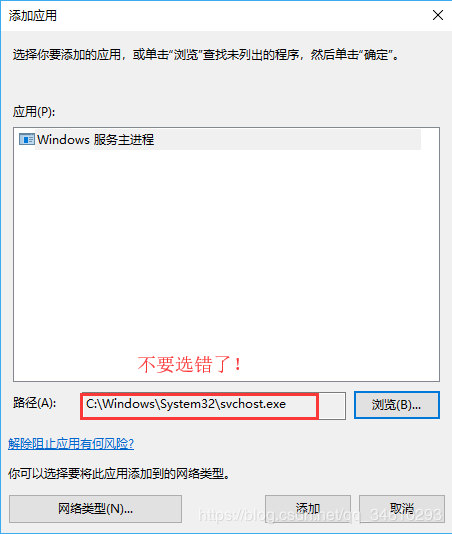Open the 浏览(B)... file browser
The height and width of the screenshot is (534, 452).
coord(397,405)
